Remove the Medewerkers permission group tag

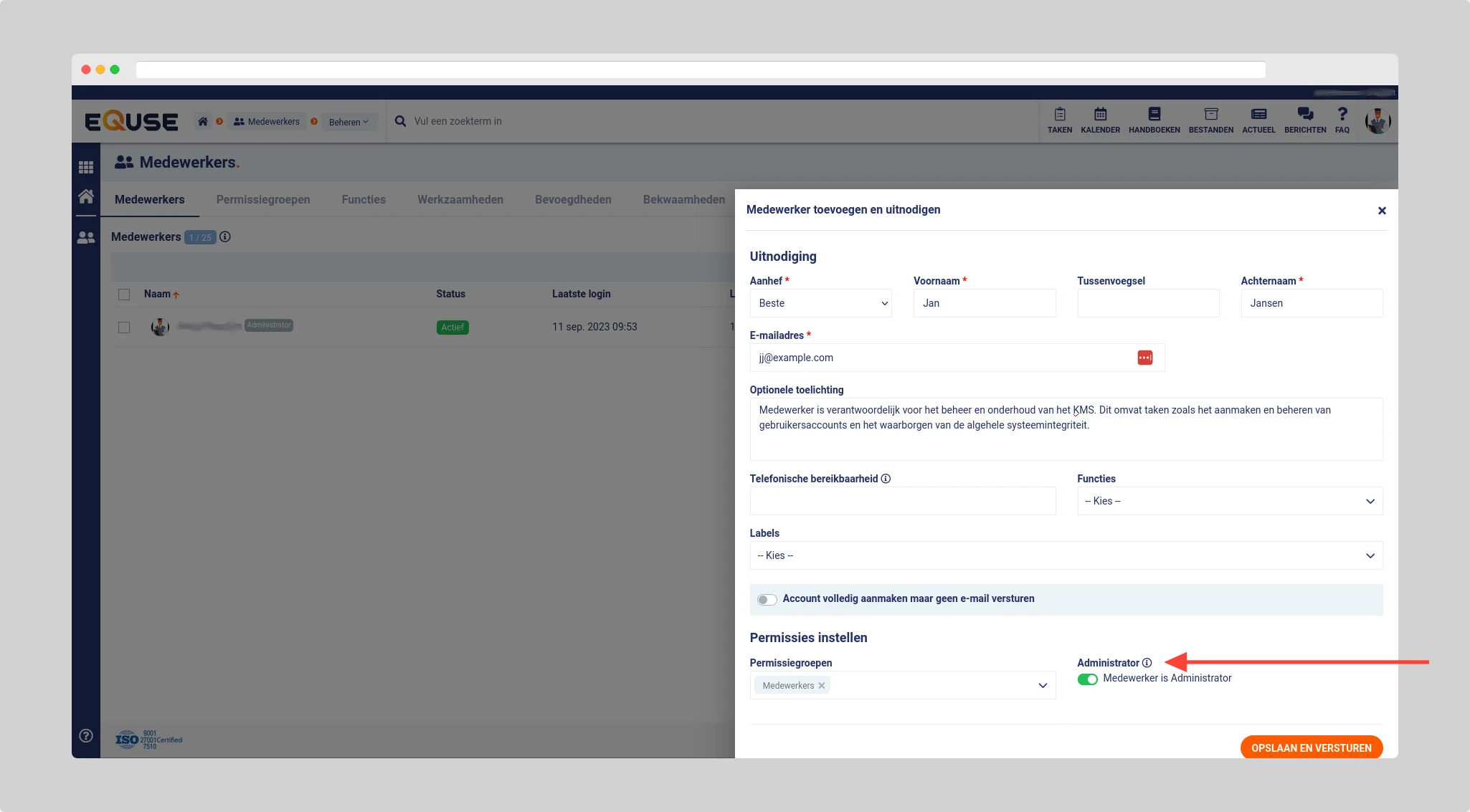[x=822, y=686]
